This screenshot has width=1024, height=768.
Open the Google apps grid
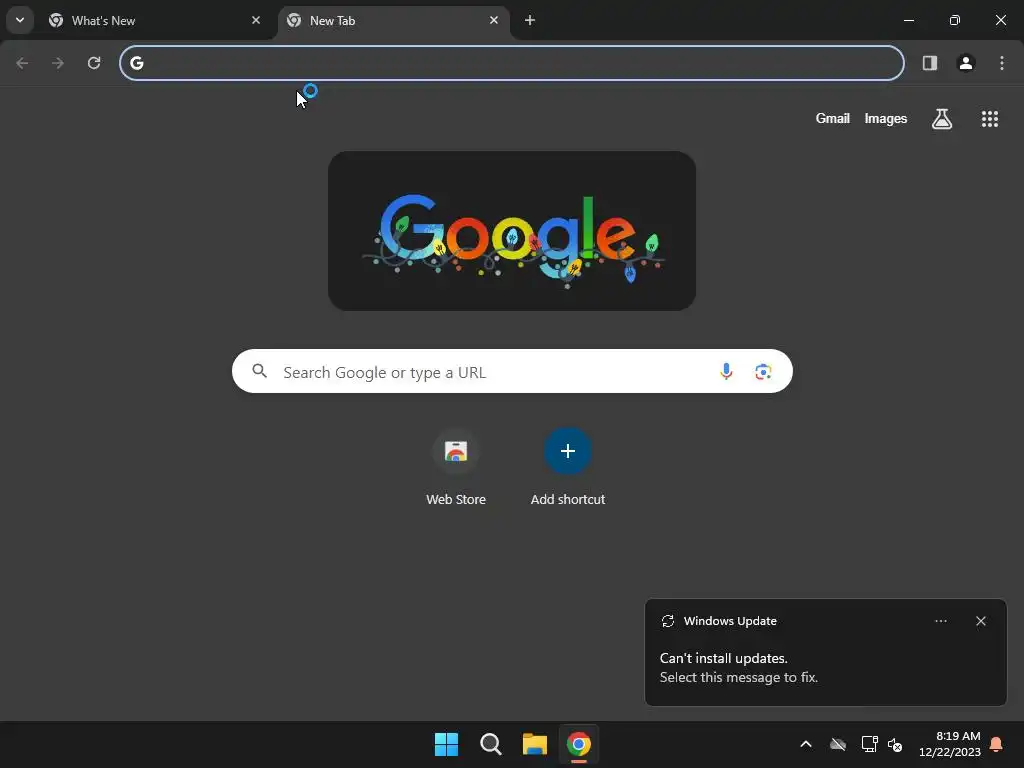[990, 119]
